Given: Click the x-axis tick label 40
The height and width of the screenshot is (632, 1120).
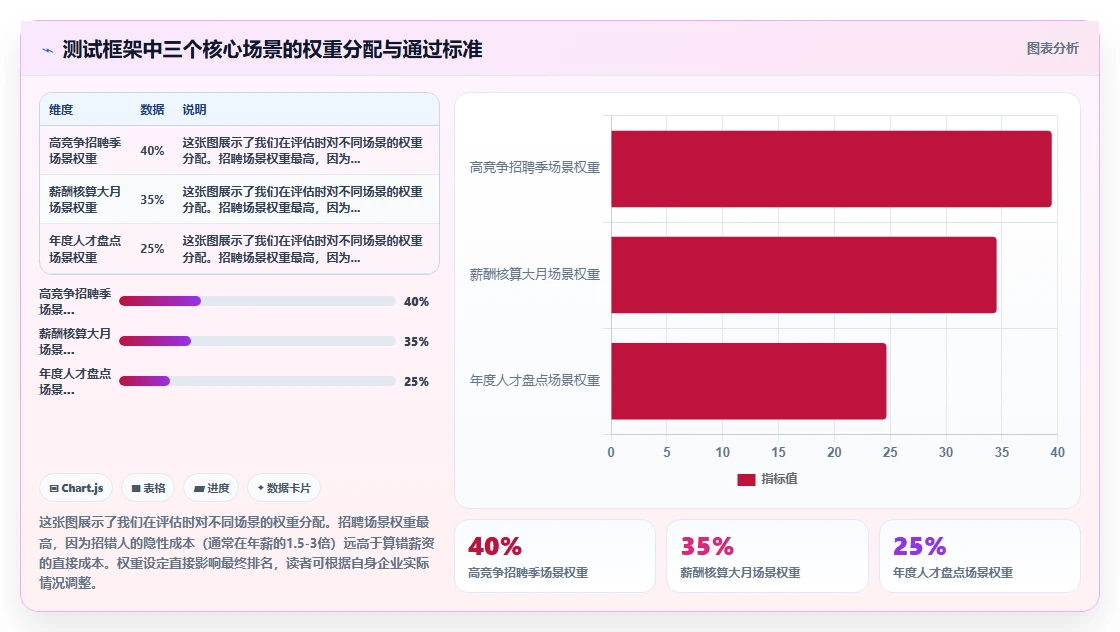Looking at the screenshot, I should (x=1057, y=452).
